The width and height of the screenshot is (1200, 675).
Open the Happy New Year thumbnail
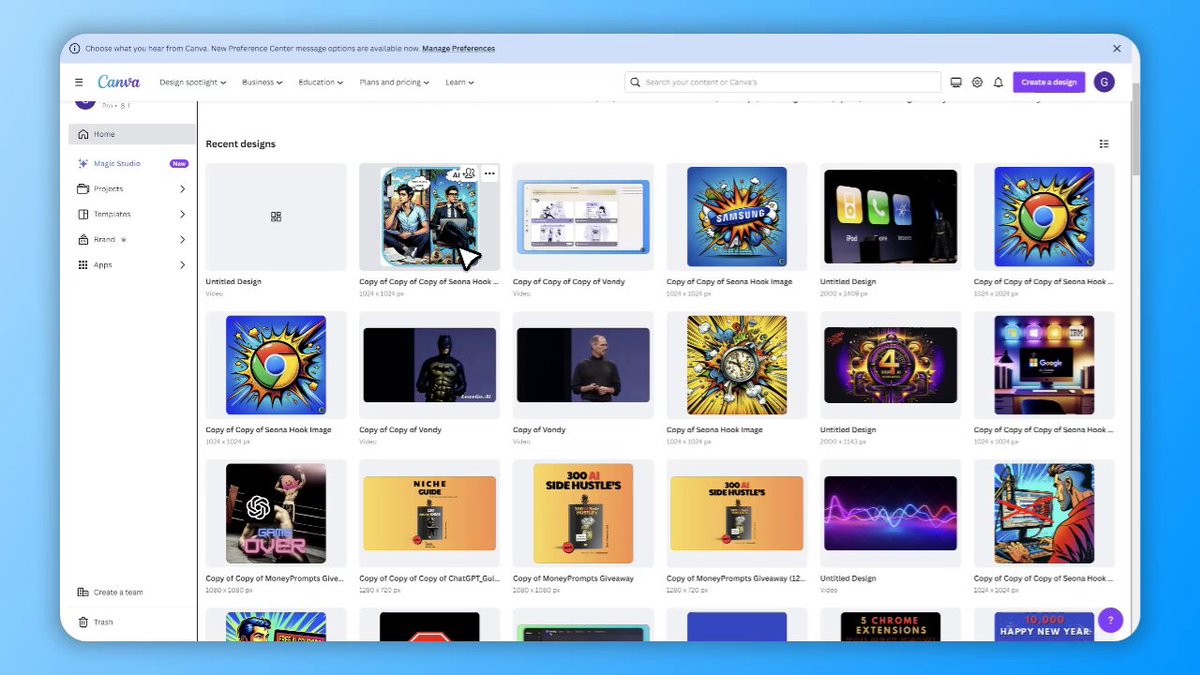[x=1044, y=627]
